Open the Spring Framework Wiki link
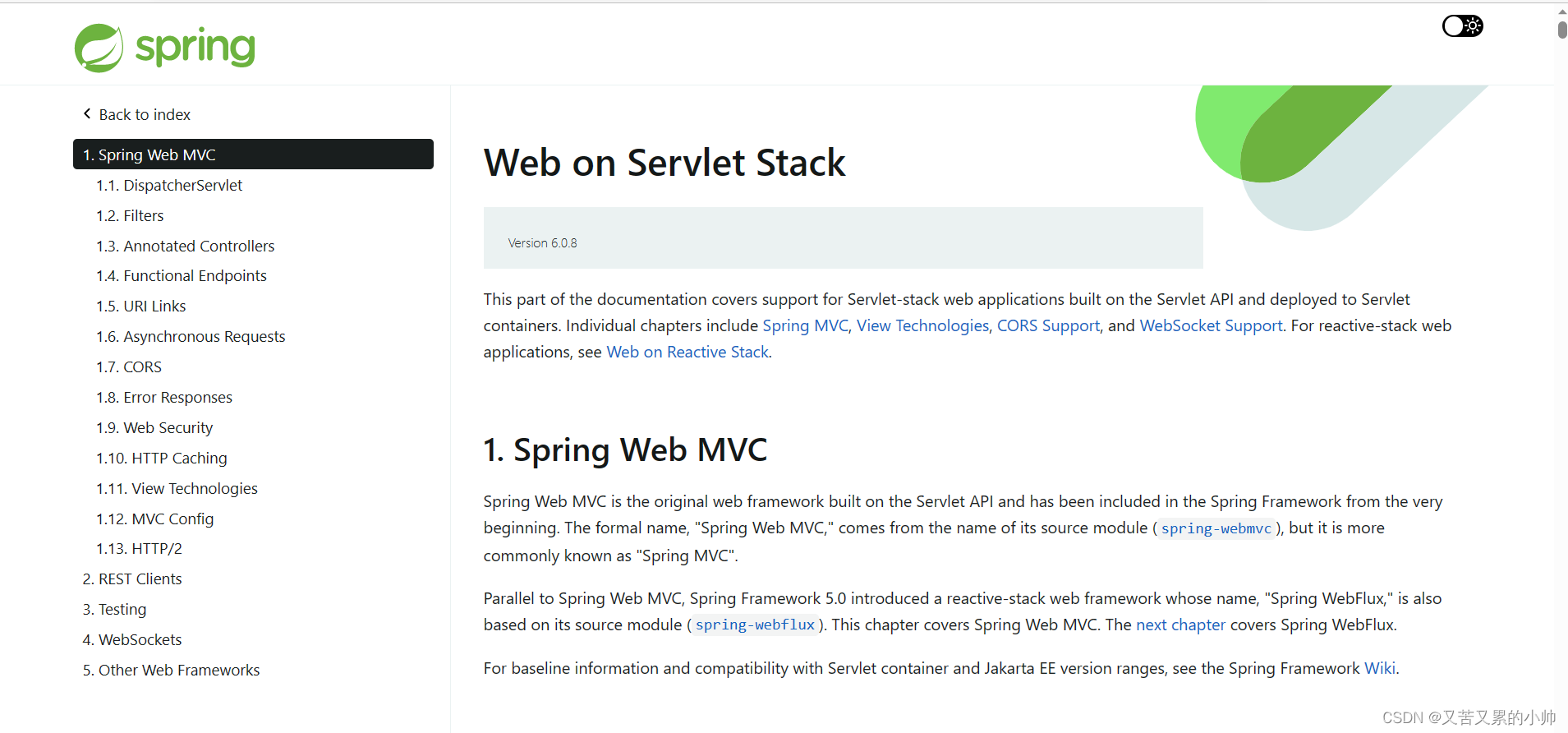The width and height of the screenshot is (1568, 733). tap(1379, 669)
